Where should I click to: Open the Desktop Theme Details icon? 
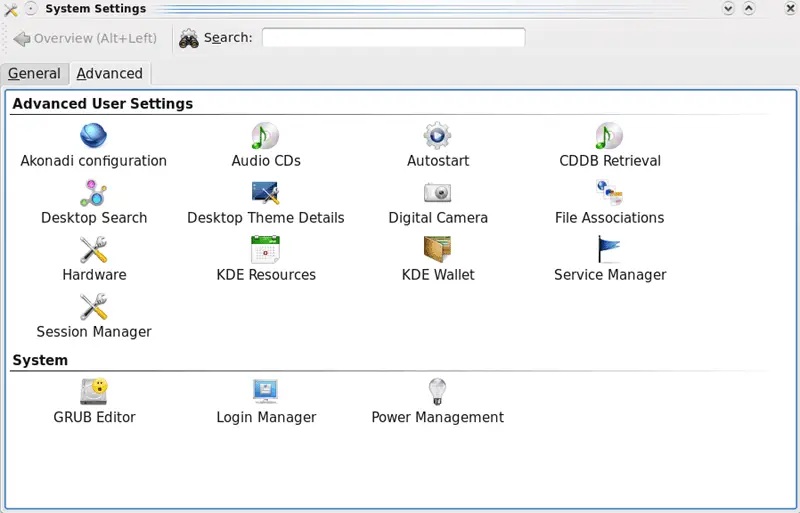coord(265,193)
